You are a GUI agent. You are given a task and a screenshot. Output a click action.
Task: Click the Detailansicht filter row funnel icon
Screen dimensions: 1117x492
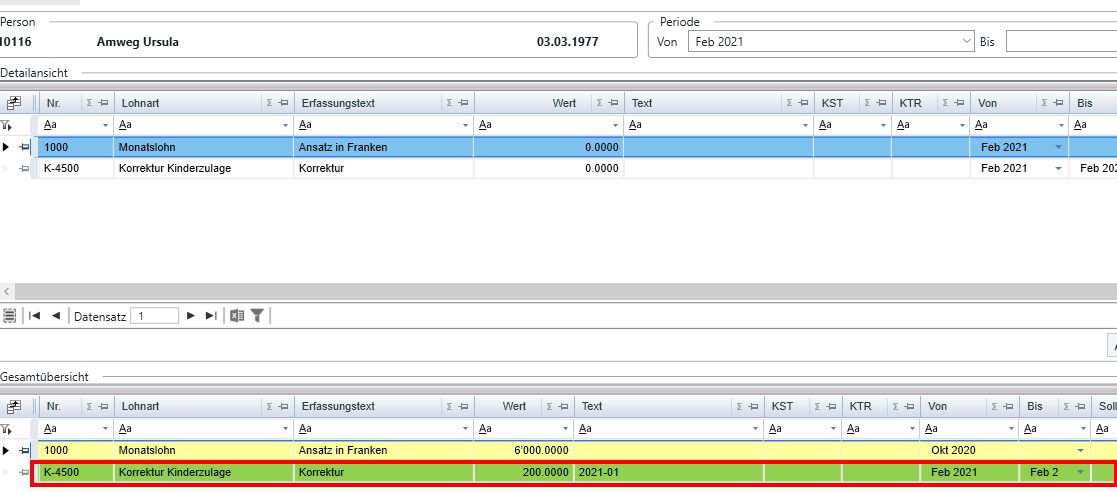[x=6, y=125]
